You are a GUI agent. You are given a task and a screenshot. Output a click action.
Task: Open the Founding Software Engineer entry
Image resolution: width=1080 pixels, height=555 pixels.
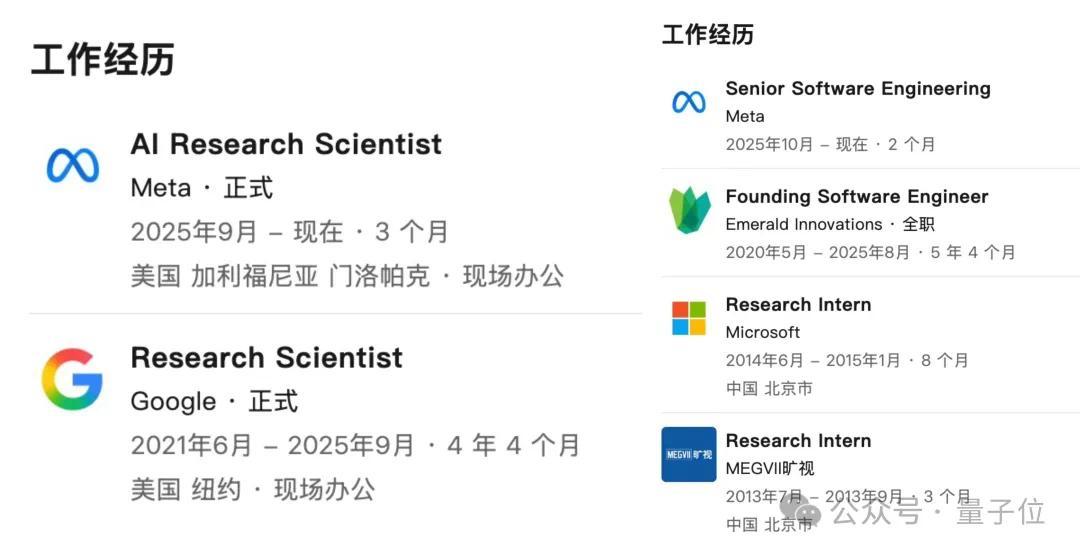[857, 197]
